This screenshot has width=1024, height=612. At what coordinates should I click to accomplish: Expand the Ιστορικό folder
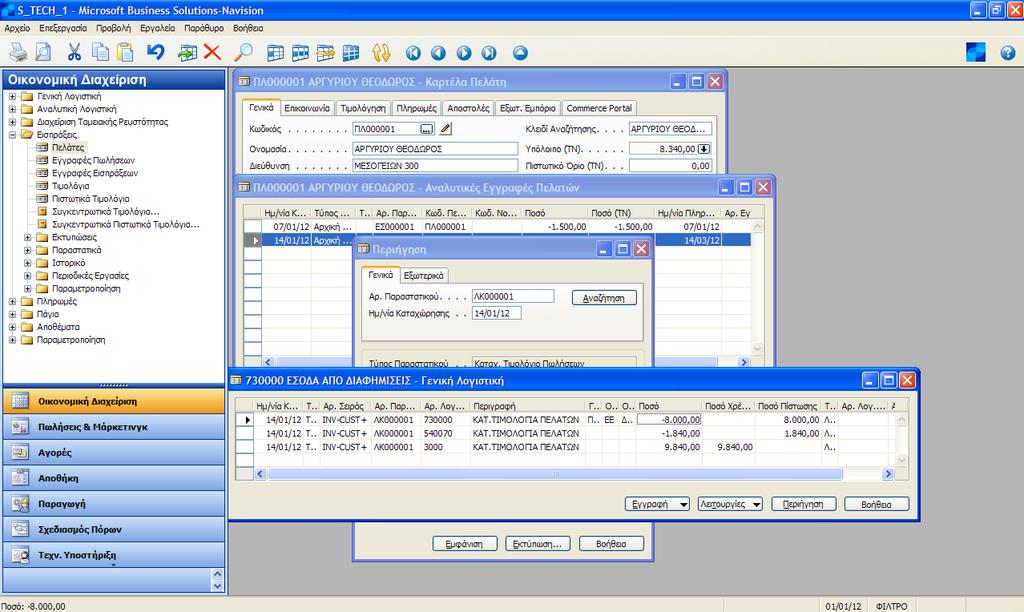tap(28, 263)
